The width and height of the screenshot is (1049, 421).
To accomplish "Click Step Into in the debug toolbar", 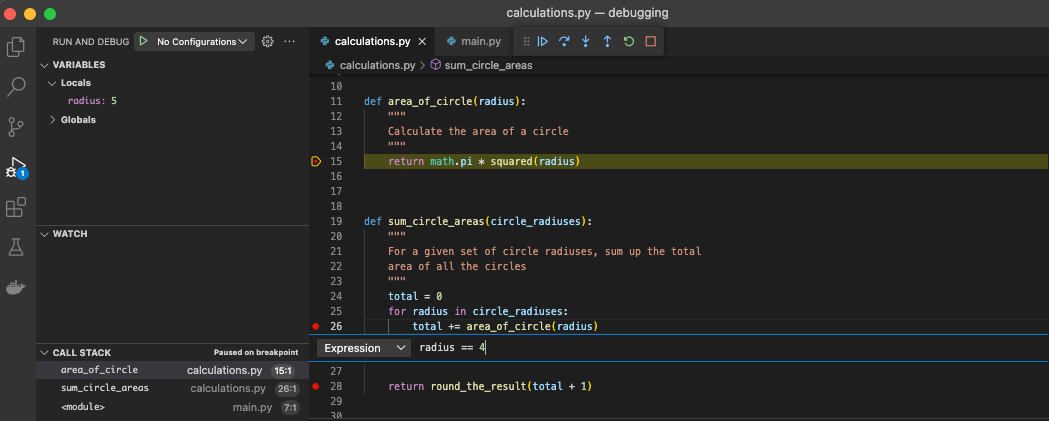I will (586, 41).
